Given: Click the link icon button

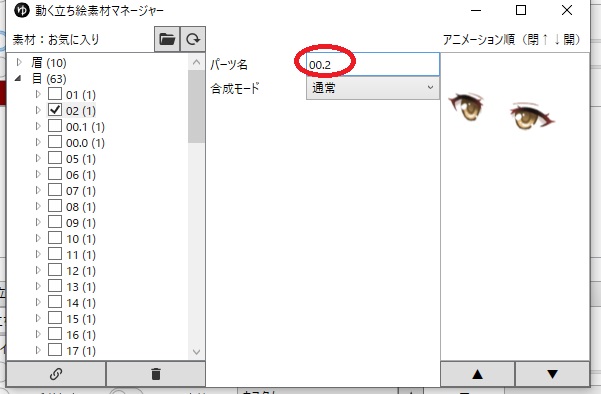Looking at the screenshot, I should 56,374.
